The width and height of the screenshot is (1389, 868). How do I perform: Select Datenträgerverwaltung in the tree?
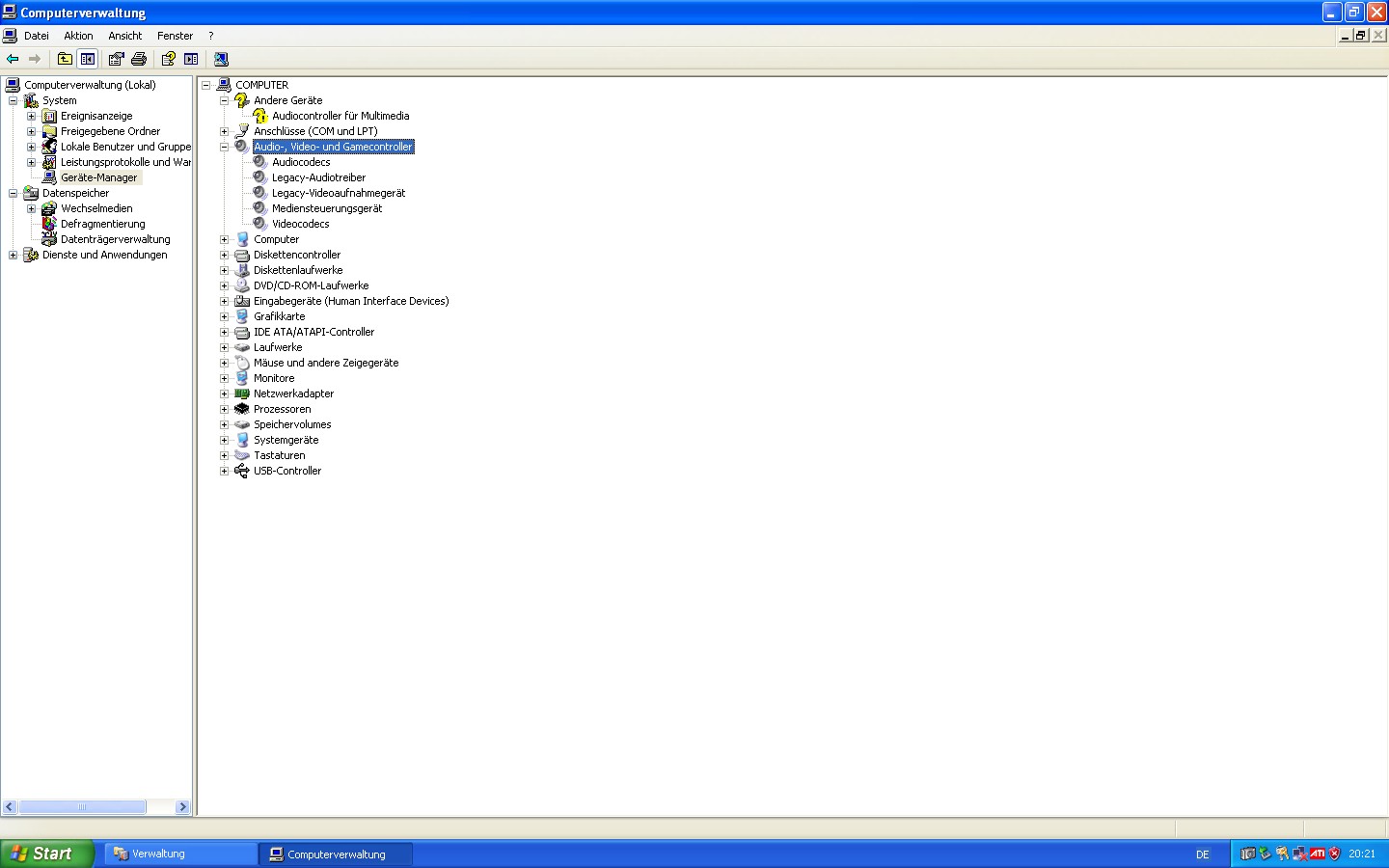point(116,239)
